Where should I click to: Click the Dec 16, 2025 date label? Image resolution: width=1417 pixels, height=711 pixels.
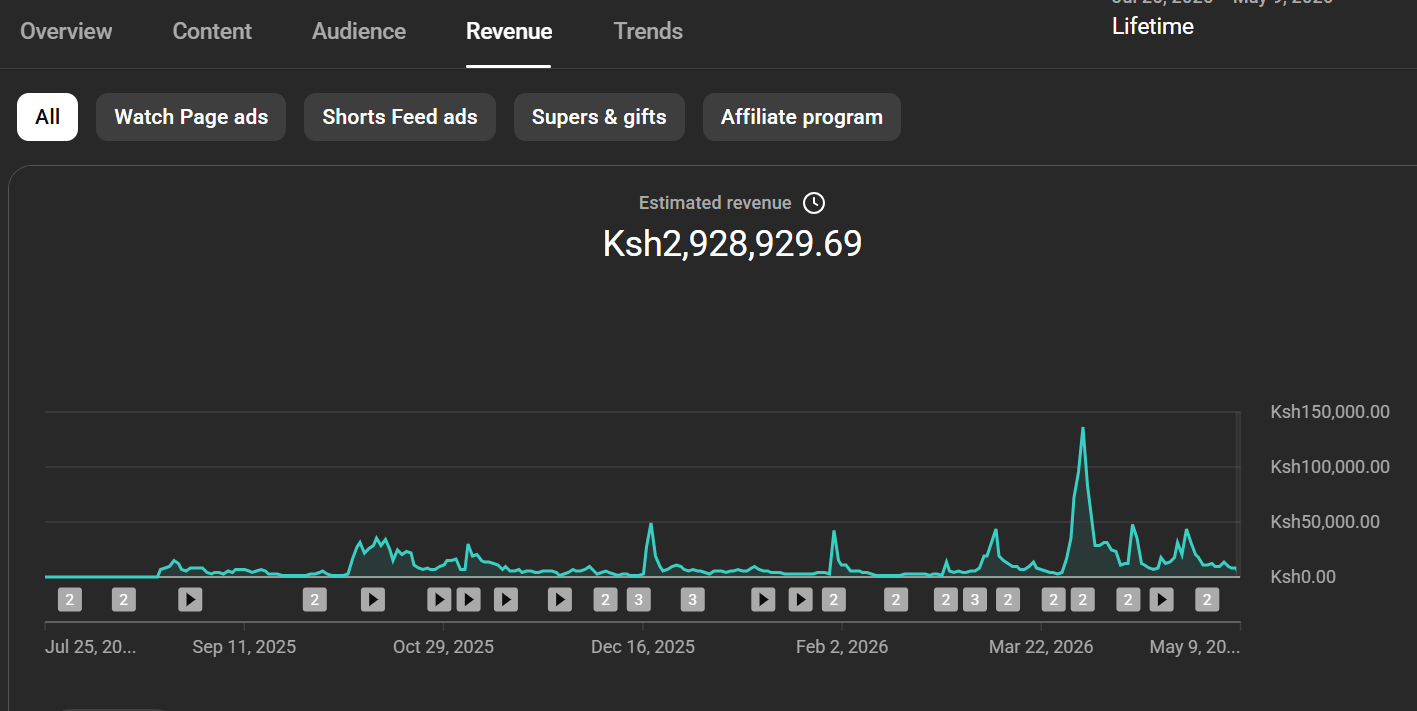coord(643,647)
